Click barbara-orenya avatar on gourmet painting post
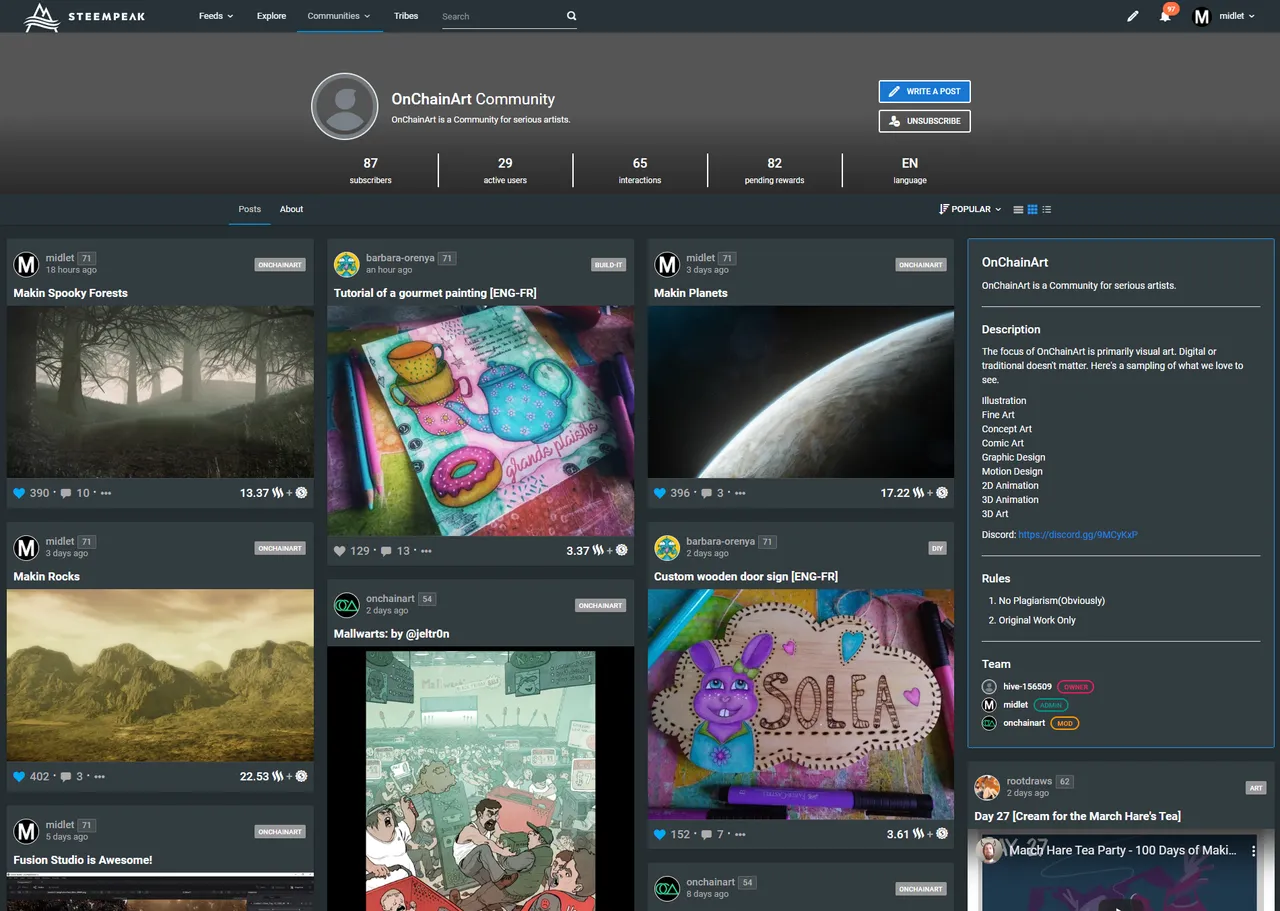 coord(347,264)
